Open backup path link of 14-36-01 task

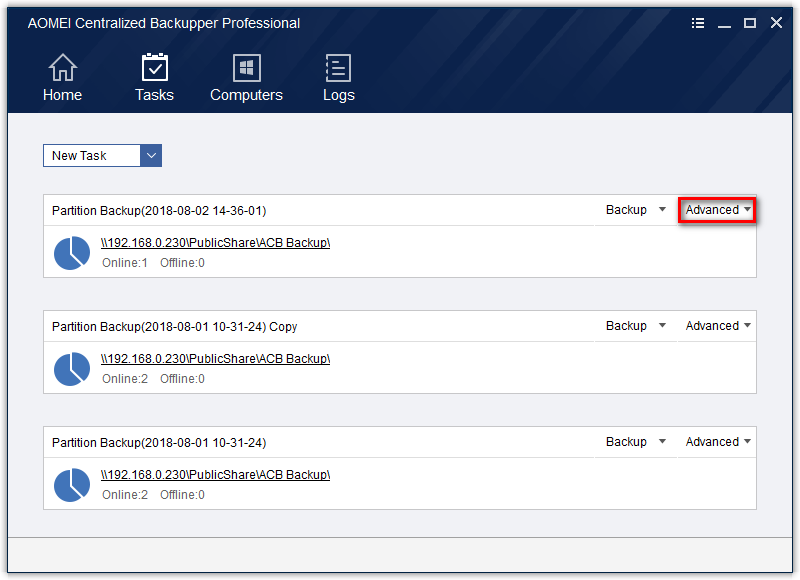point(215,243)
